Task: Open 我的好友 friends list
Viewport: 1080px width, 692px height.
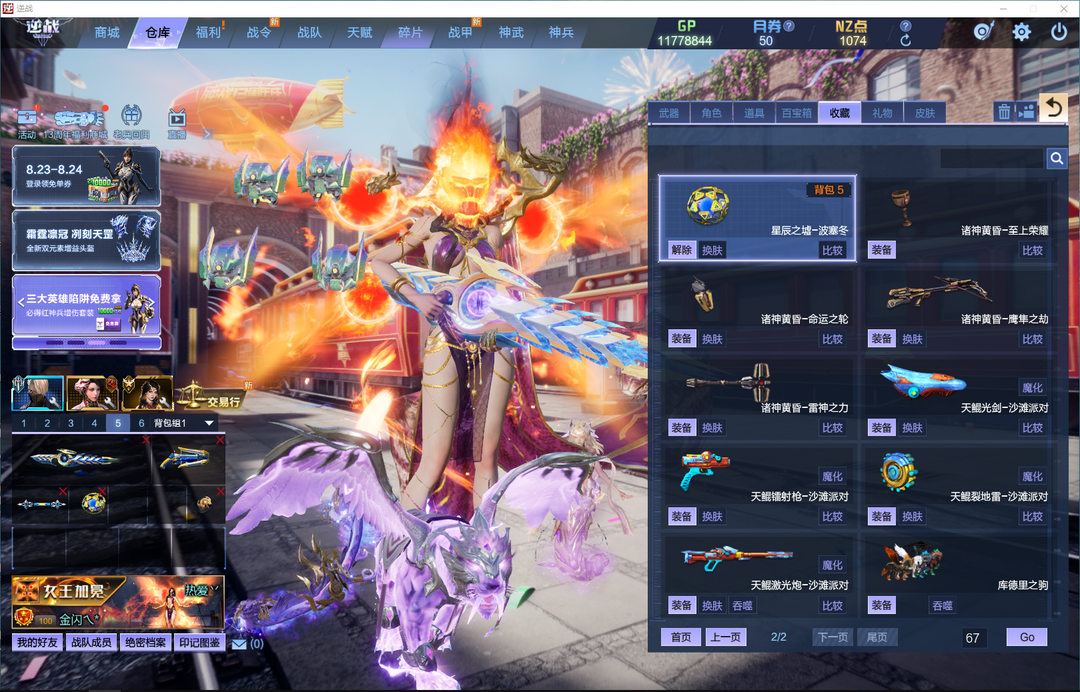Action: coord(37,642)
